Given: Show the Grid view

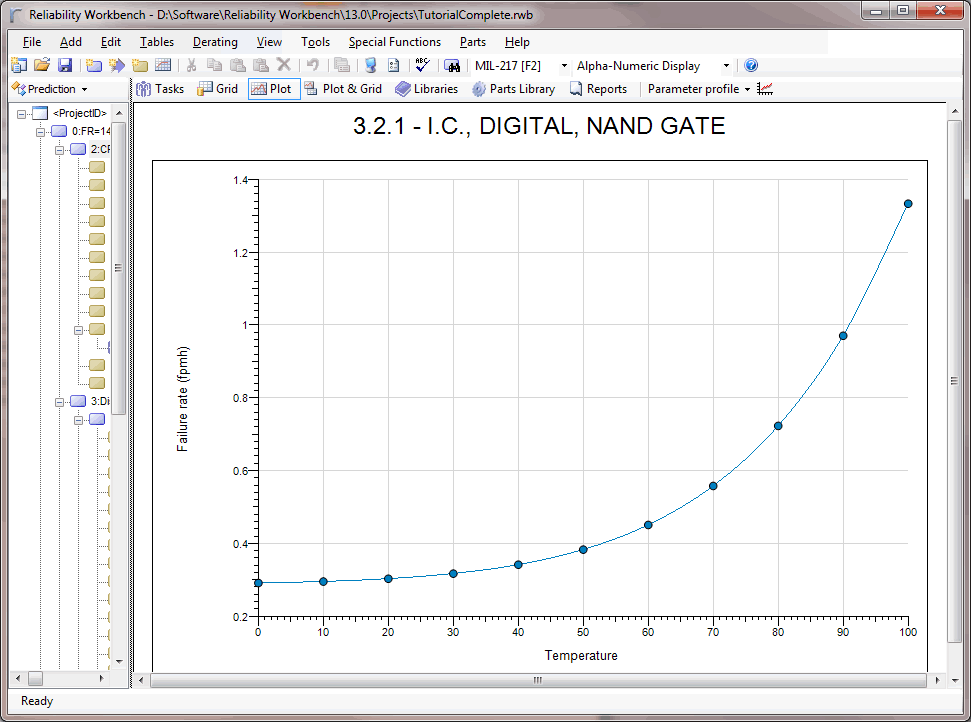Looking at the screenshot, I should coord(217,89).
